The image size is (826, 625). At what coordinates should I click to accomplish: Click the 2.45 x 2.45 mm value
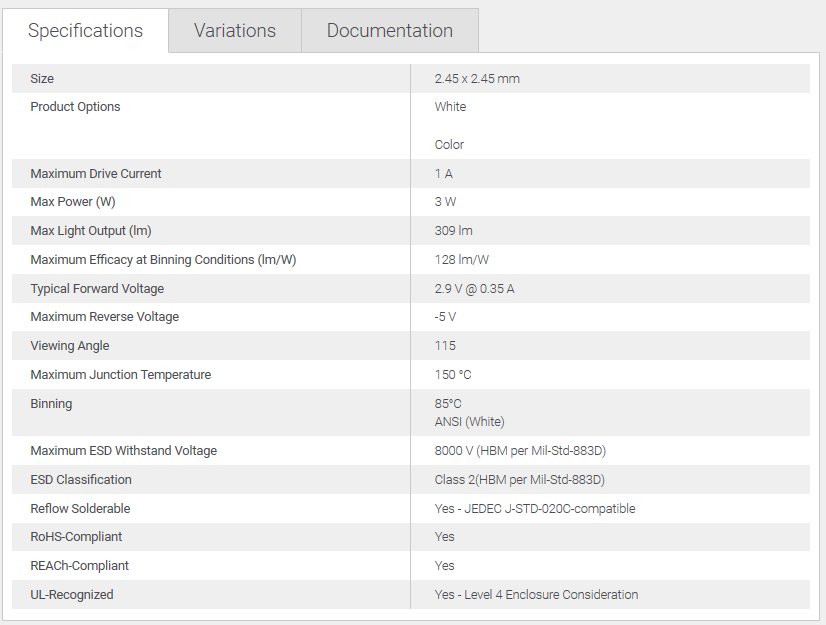coord(477,79)
